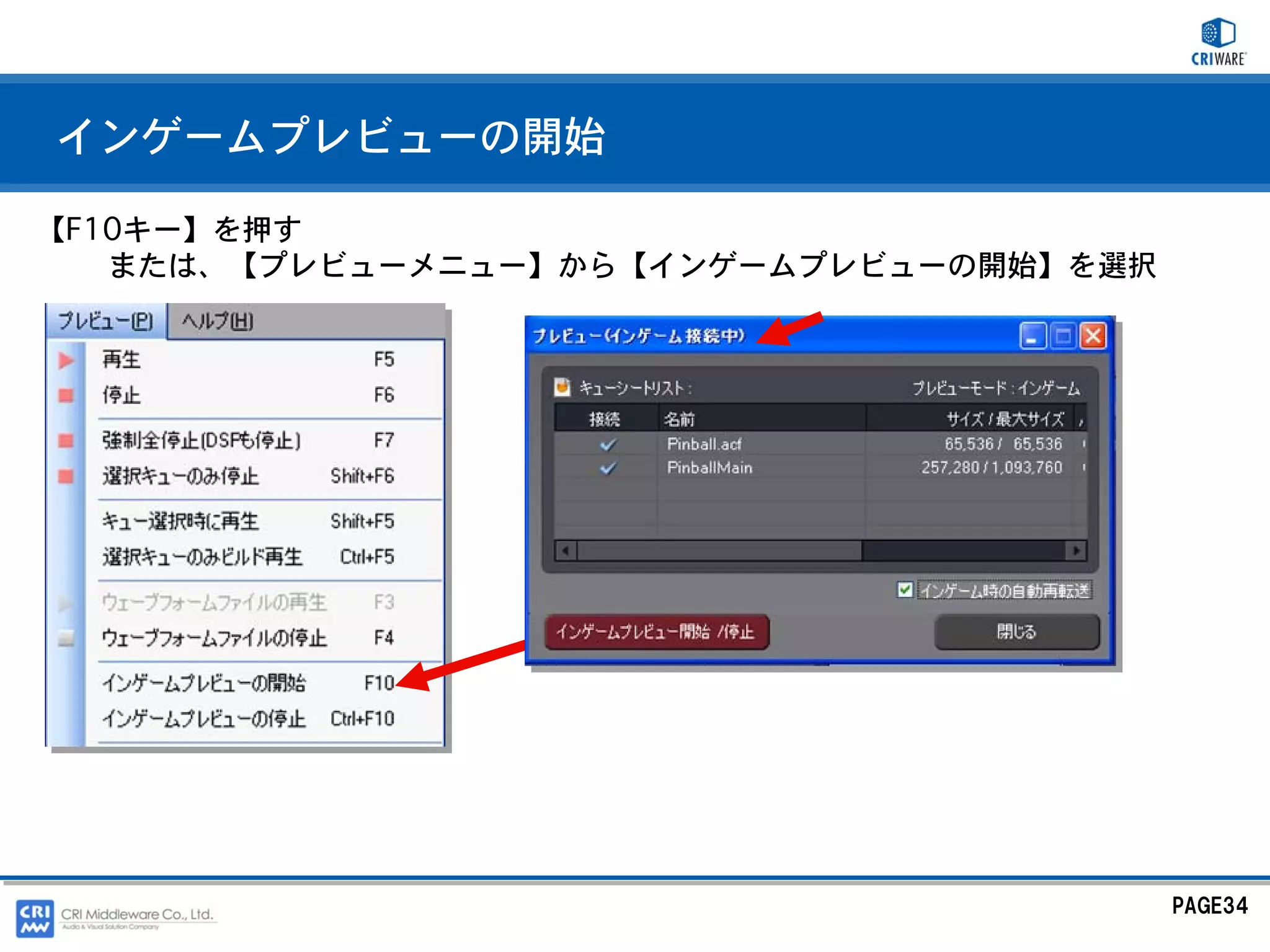Toggle the インゲーム時の自動再転送 checkbox
The height and width of the screenshot is (952, 1270).
point(905,589)
